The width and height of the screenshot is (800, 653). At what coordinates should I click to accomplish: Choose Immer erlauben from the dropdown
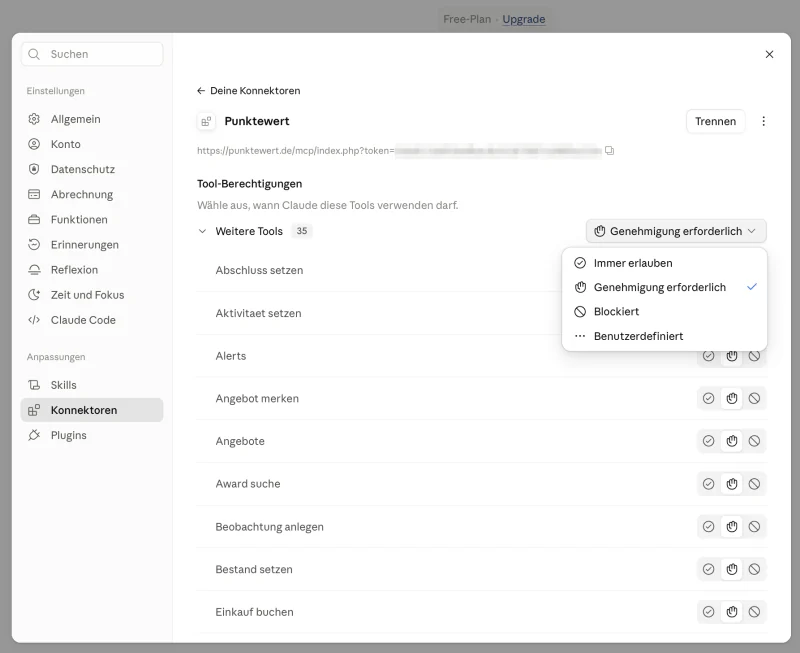tap(664, 263)
